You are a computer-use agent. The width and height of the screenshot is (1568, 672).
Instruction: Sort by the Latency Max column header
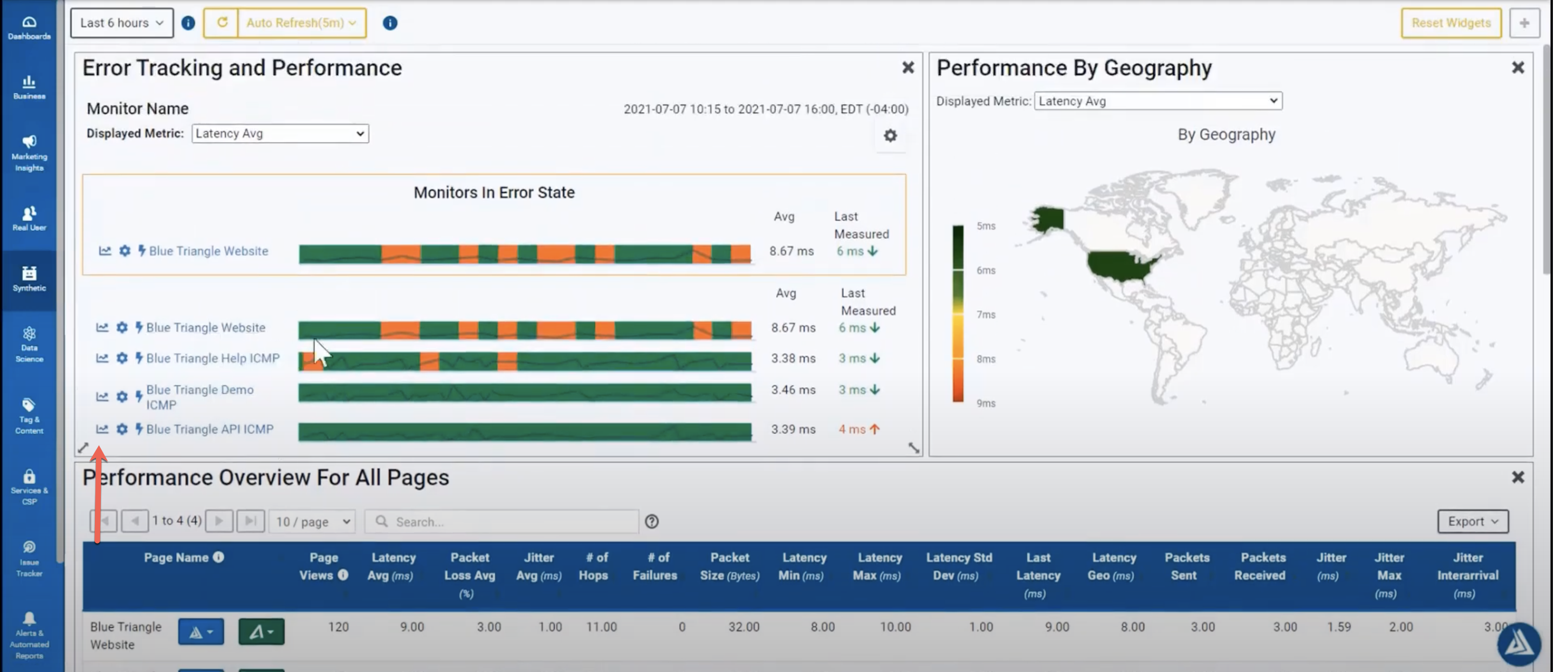pos(878,566)
